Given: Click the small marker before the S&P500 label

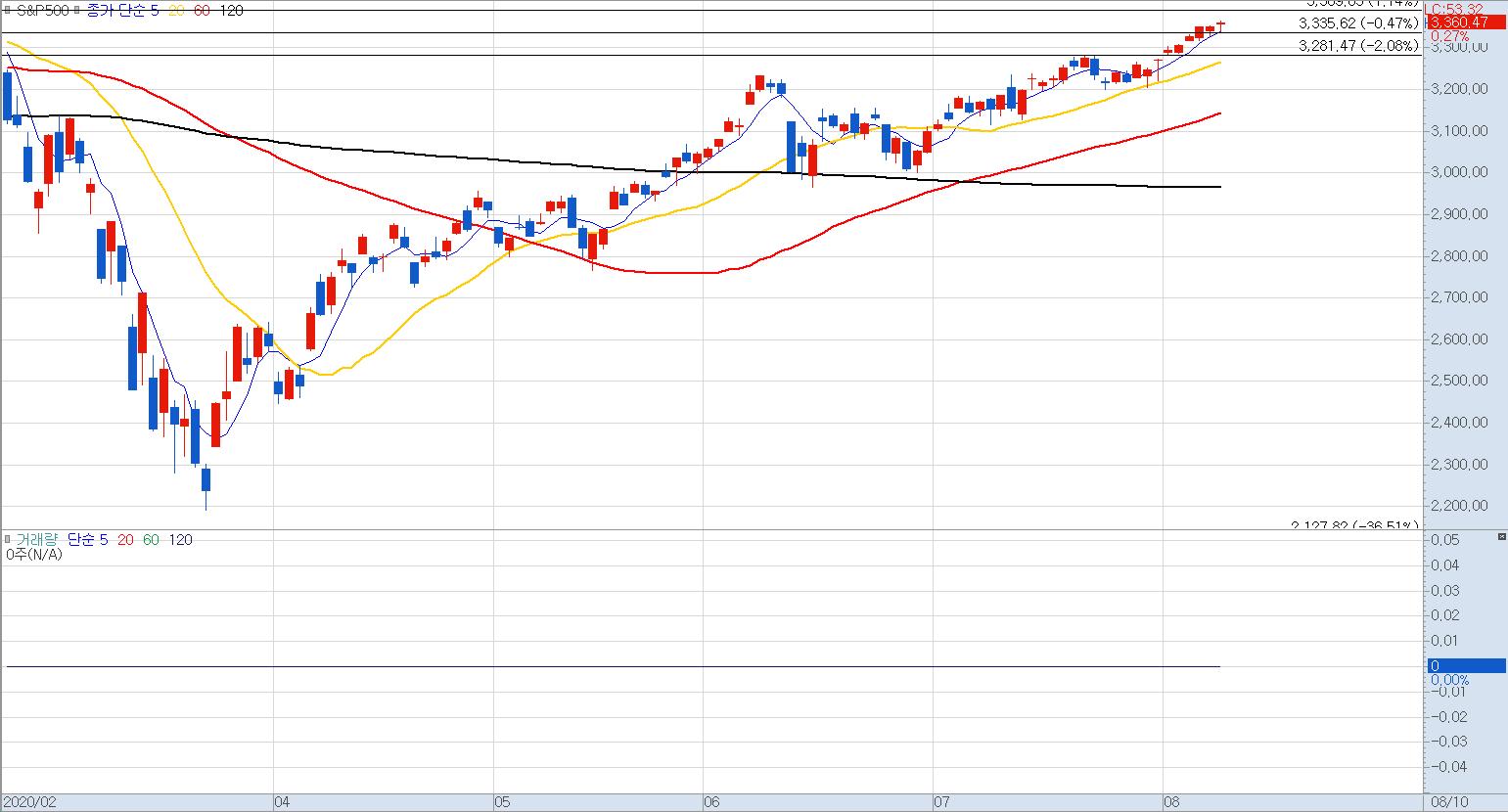Looking at the screenshot, I should [8, 10].
